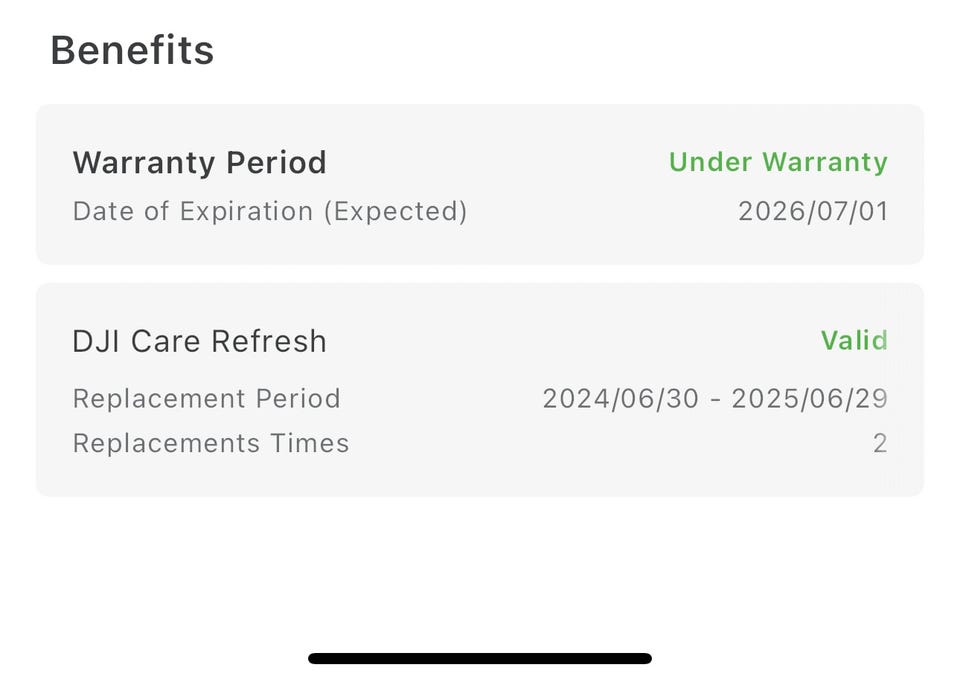This screenshot has width=960, height=682.
Task: Open the DJI Care Refresh title
Action: click(x=199, y=341)
